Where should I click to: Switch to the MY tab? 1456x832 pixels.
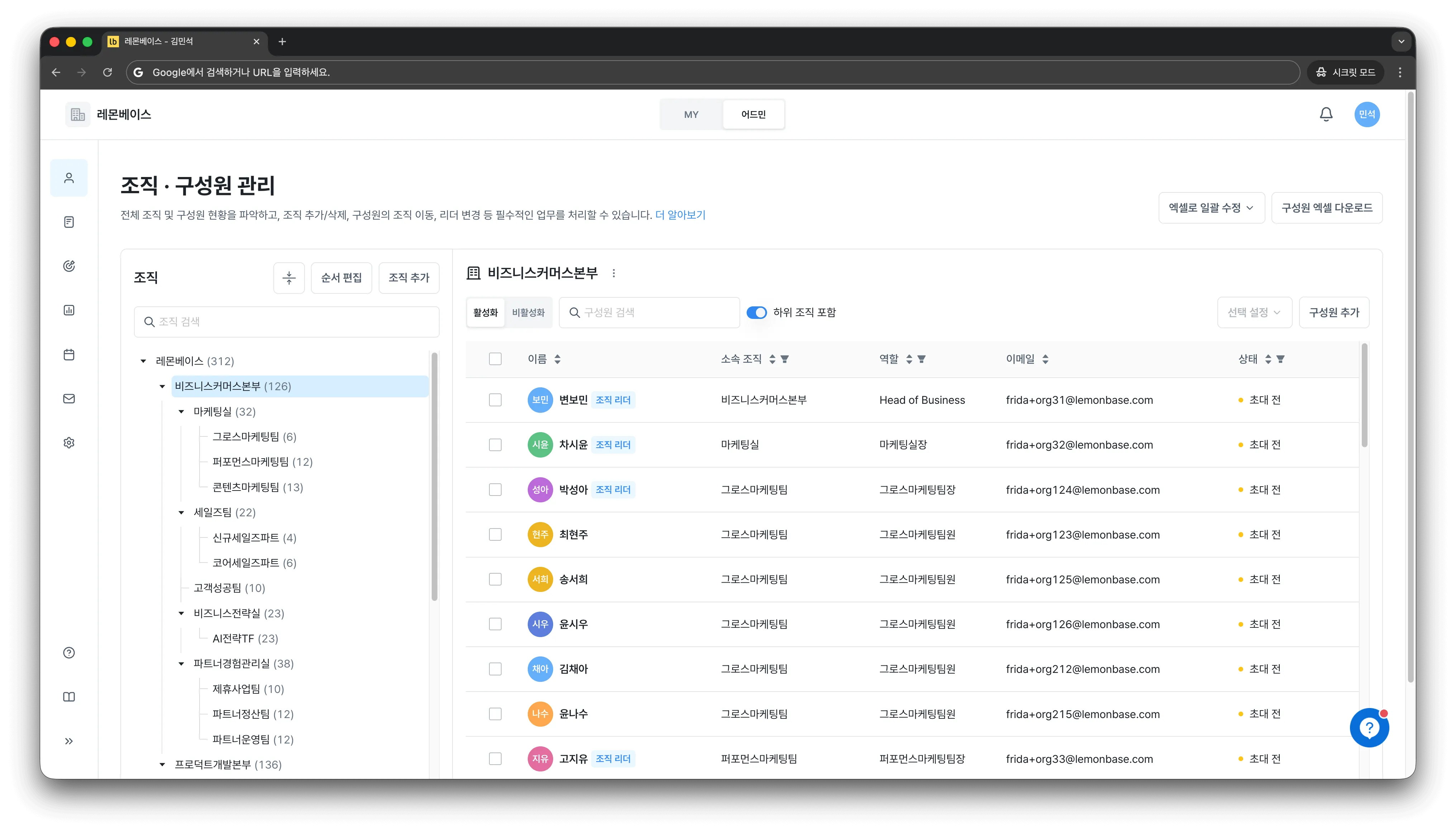coord(691,114)
